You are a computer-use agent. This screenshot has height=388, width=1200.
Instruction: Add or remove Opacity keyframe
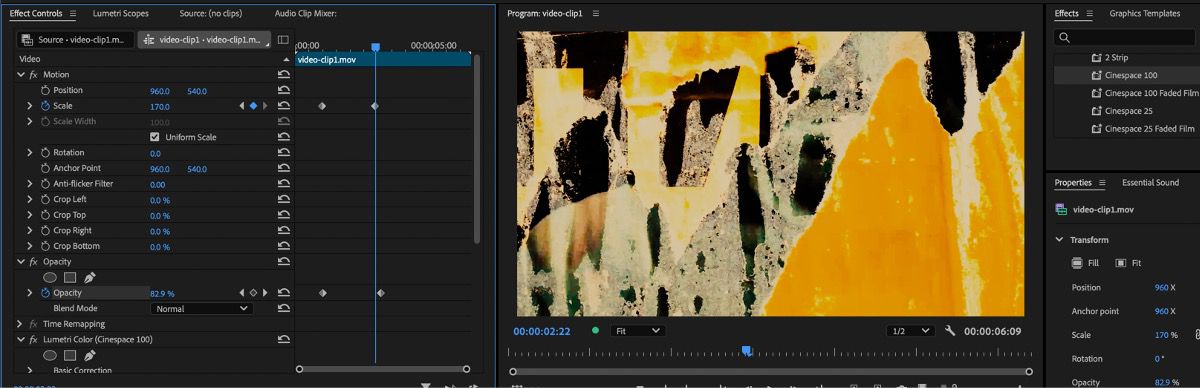pos(253,293)
